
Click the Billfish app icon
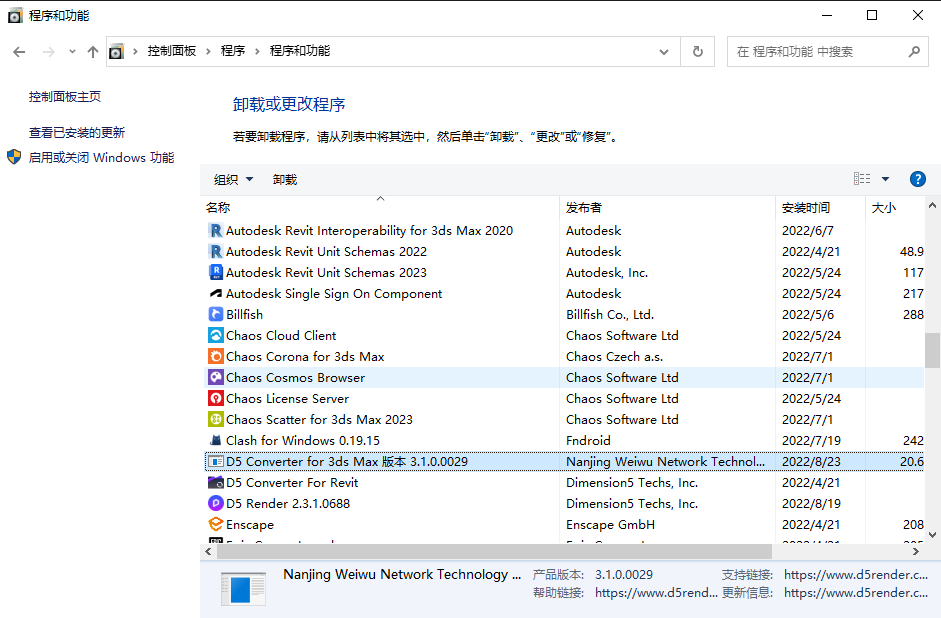pyautogui.click(x=215, y=314)
